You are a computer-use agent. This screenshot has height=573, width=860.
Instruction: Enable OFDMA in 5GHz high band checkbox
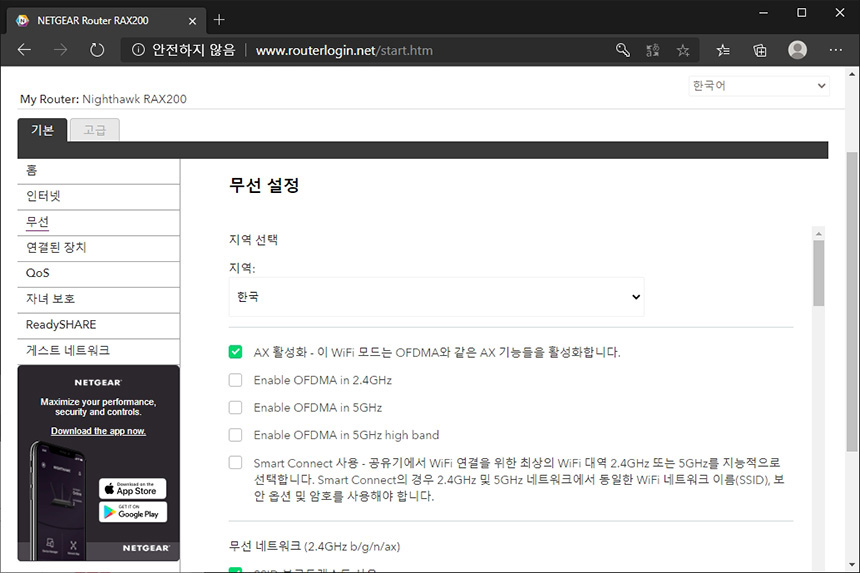tap(235, 435)
